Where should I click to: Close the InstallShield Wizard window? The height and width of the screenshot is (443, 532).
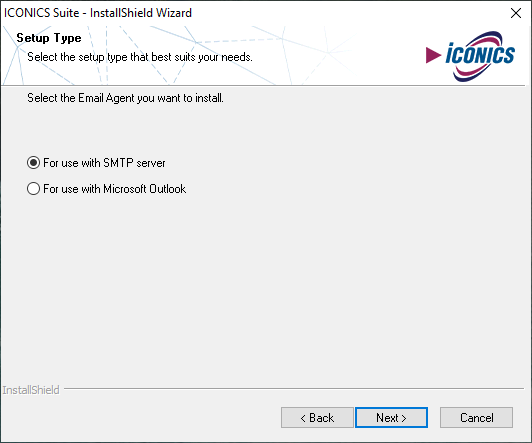tap(516, 13)
